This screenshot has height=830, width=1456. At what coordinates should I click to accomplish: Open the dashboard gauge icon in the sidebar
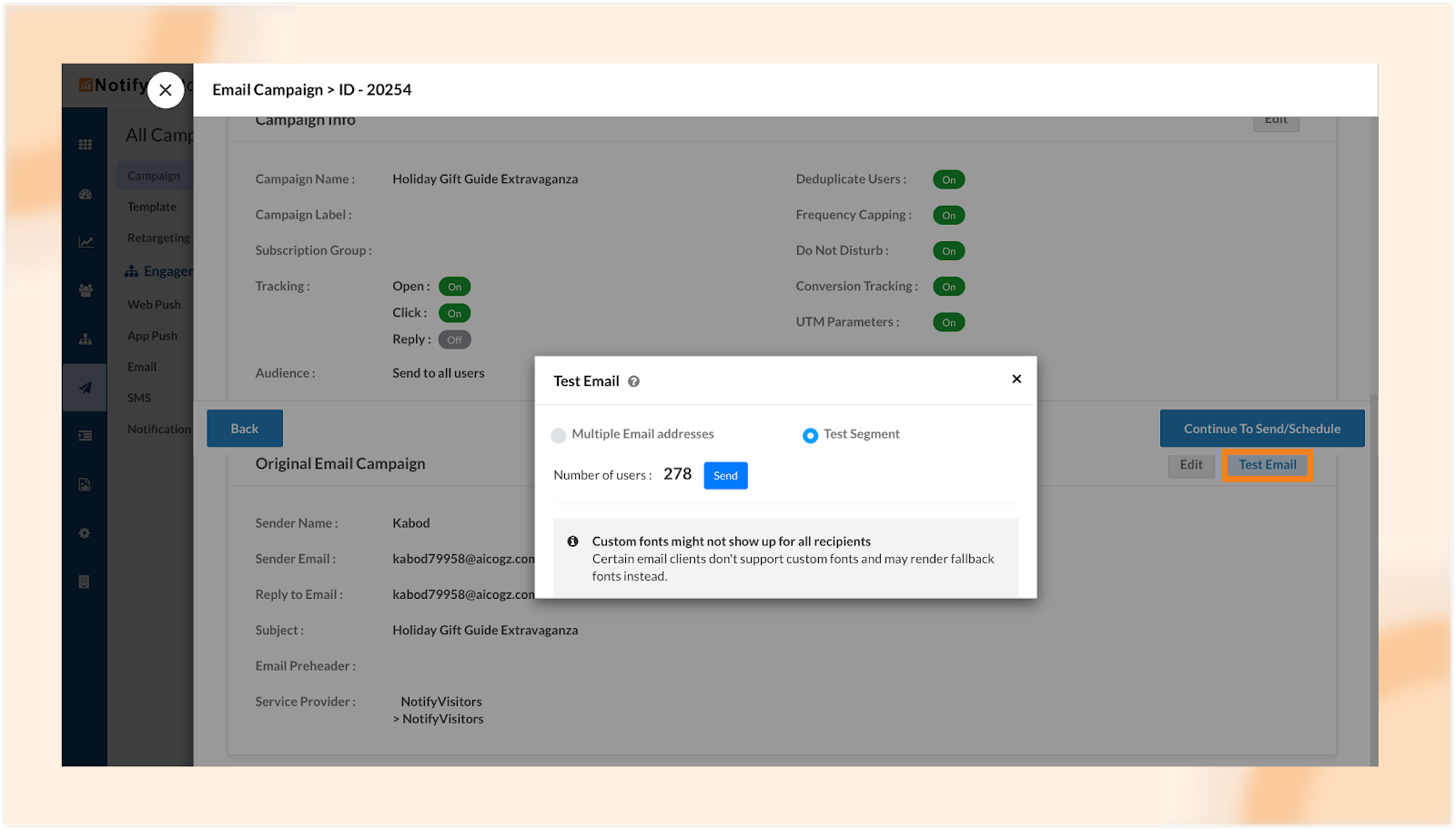86,194
